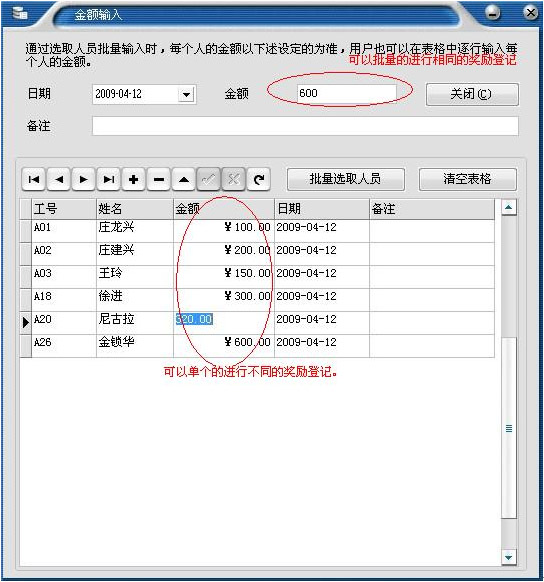544x582 pixels.
Task: Click 关闭(C) button
Action: (472, 94)
